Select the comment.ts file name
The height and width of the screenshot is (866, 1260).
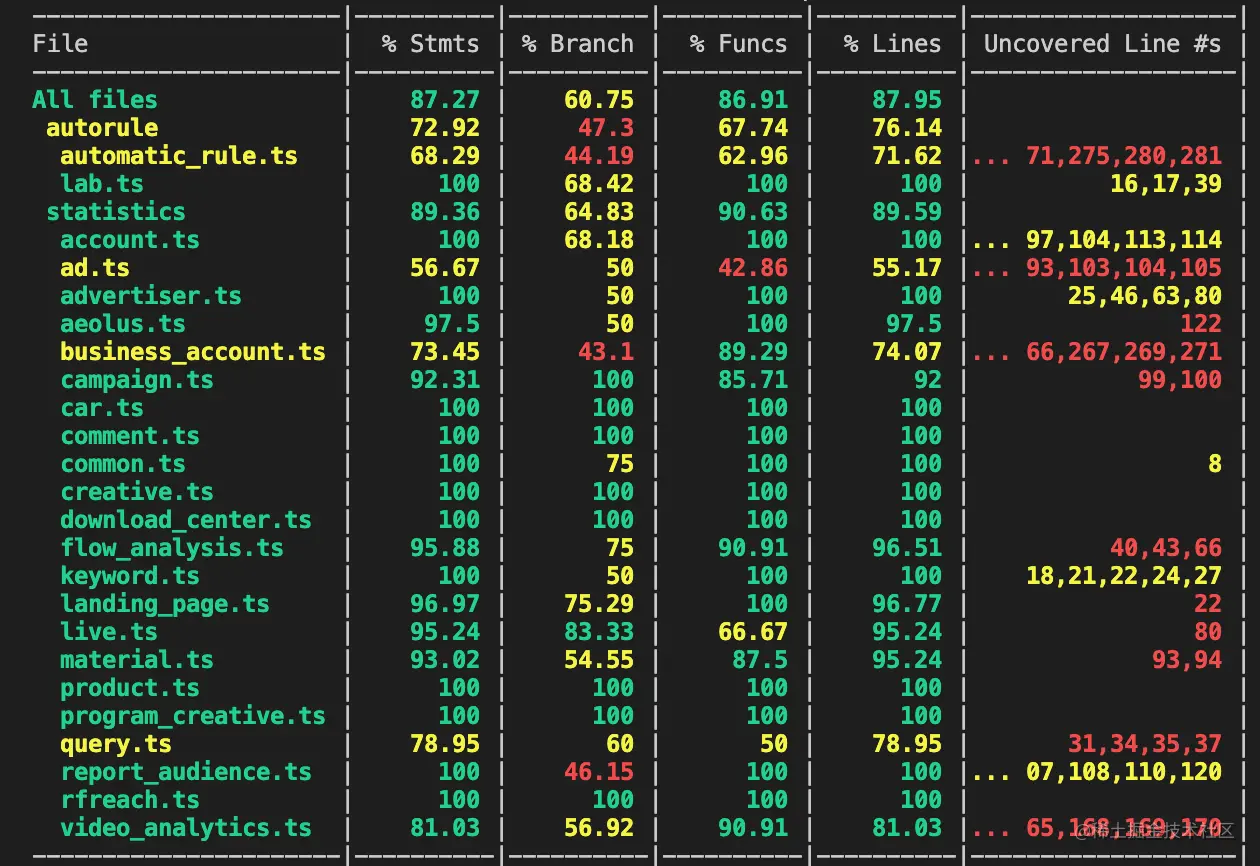click(130, 436)
